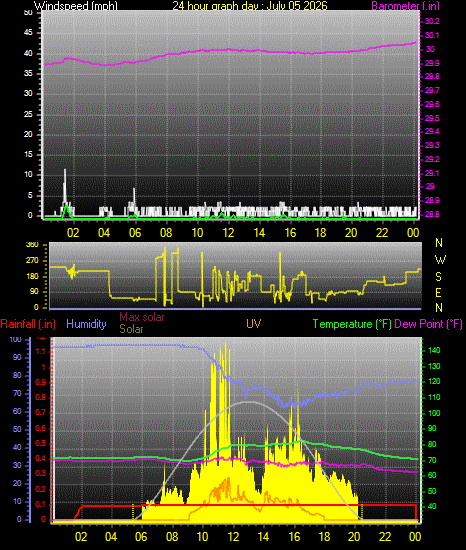The image size is (466, 550).
Task: Click the 0.1 rainfall scale value
Action: pyautogui.click(x=41, y=504)
